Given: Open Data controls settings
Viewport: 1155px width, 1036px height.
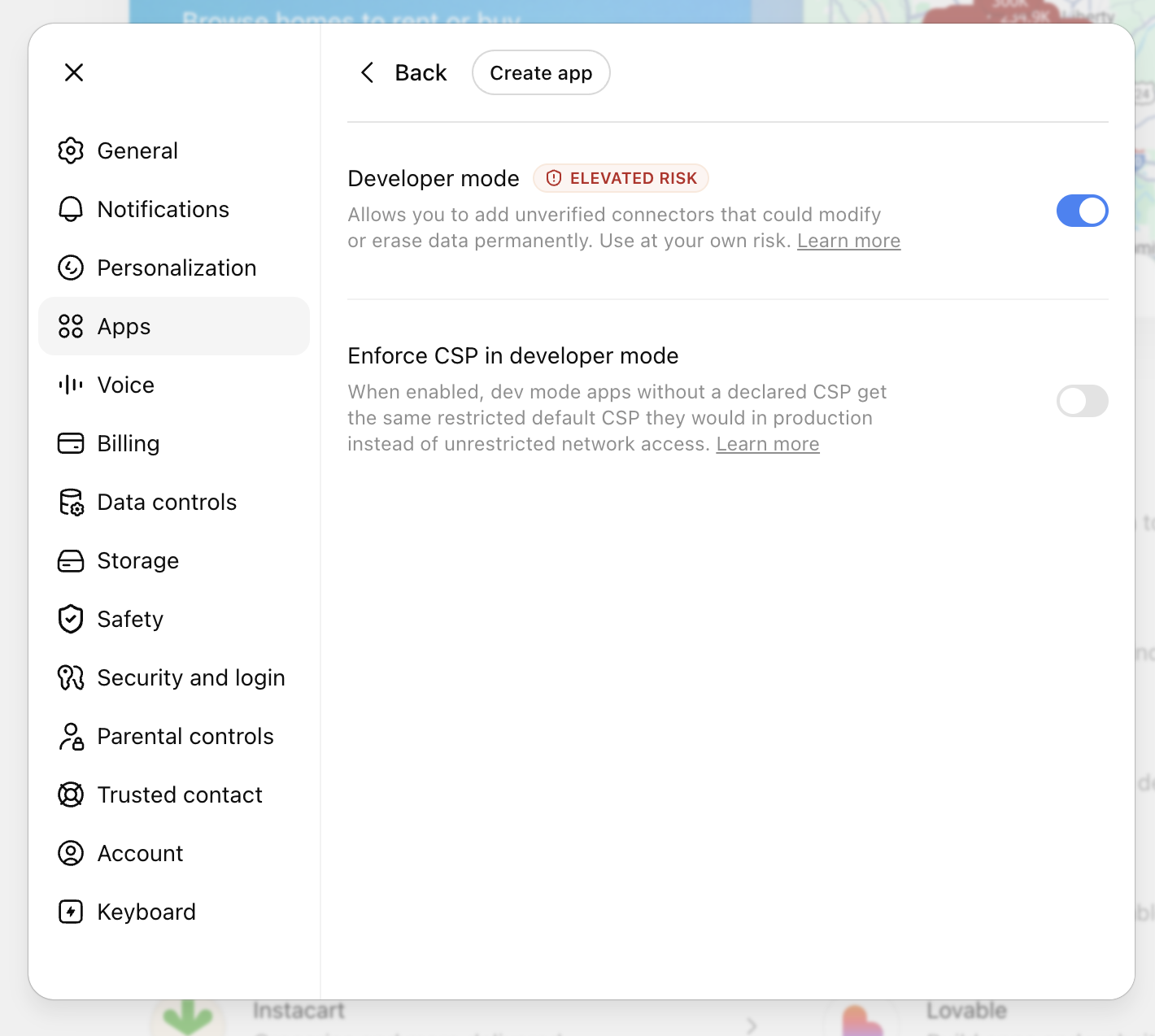Looking at the screenshot, I should pyautogui.click(x=174, y=502).
